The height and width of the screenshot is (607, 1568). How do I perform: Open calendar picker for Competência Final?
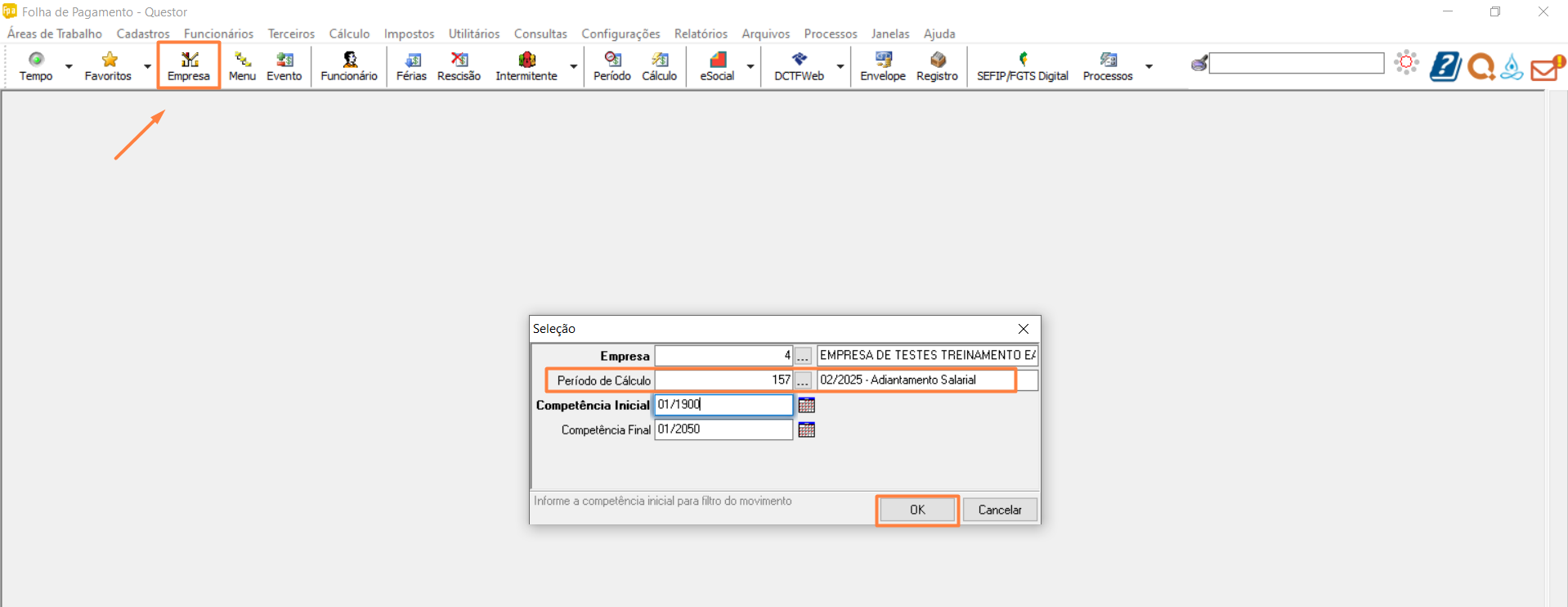click(x=807, y=429)
